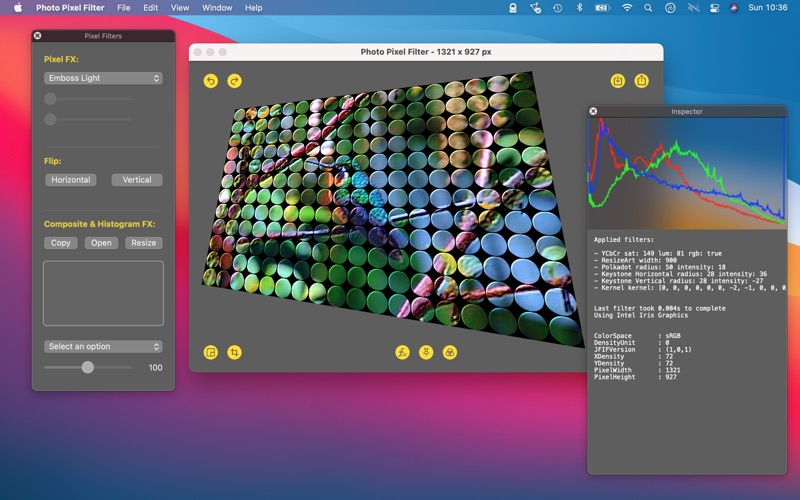
Task: Open Spotlight search in the menu bar
Action: [648, 8]
